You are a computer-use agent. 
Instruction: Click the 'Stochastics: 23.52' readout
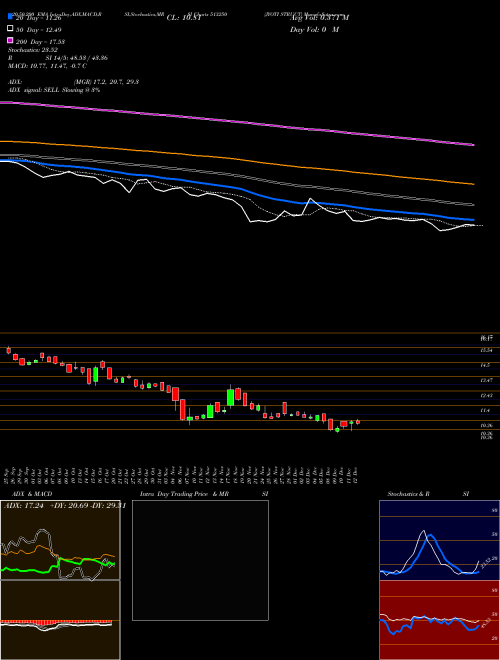(32, 50)
